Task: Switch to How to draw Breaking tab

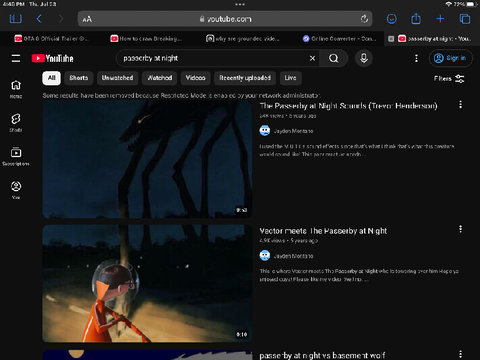Action: pyautogui.click(x=147, y=39)
